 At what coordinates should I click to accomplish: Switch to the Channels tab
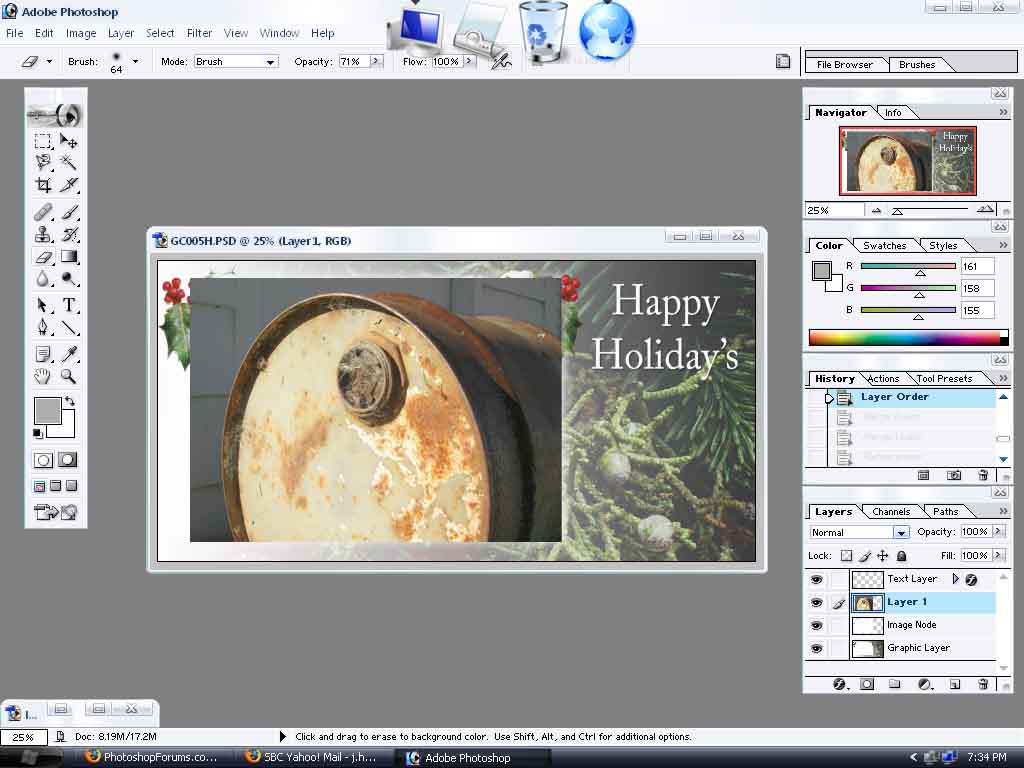pos(890,511)
